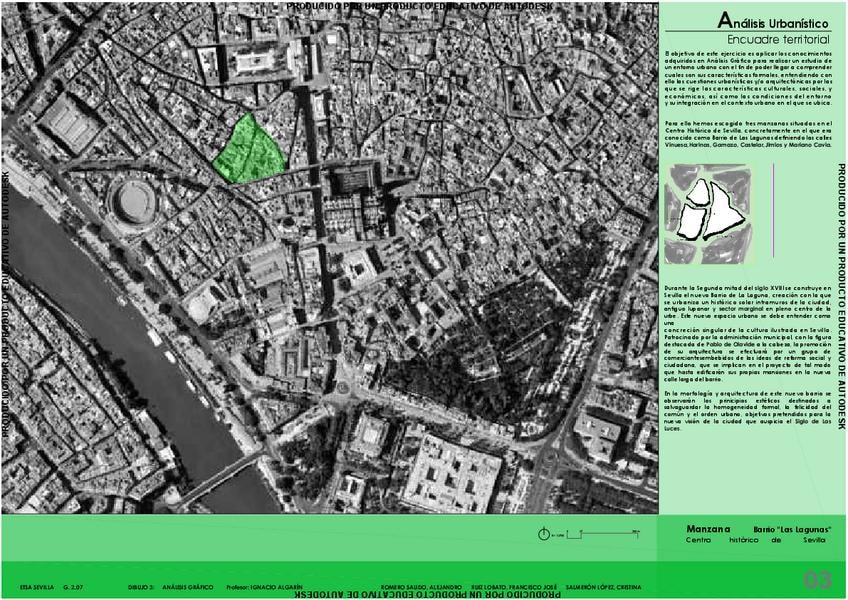Click the 'Barrio "Las Lagunas"' label
The image size is (848, 600).
[x=792, y=530]
